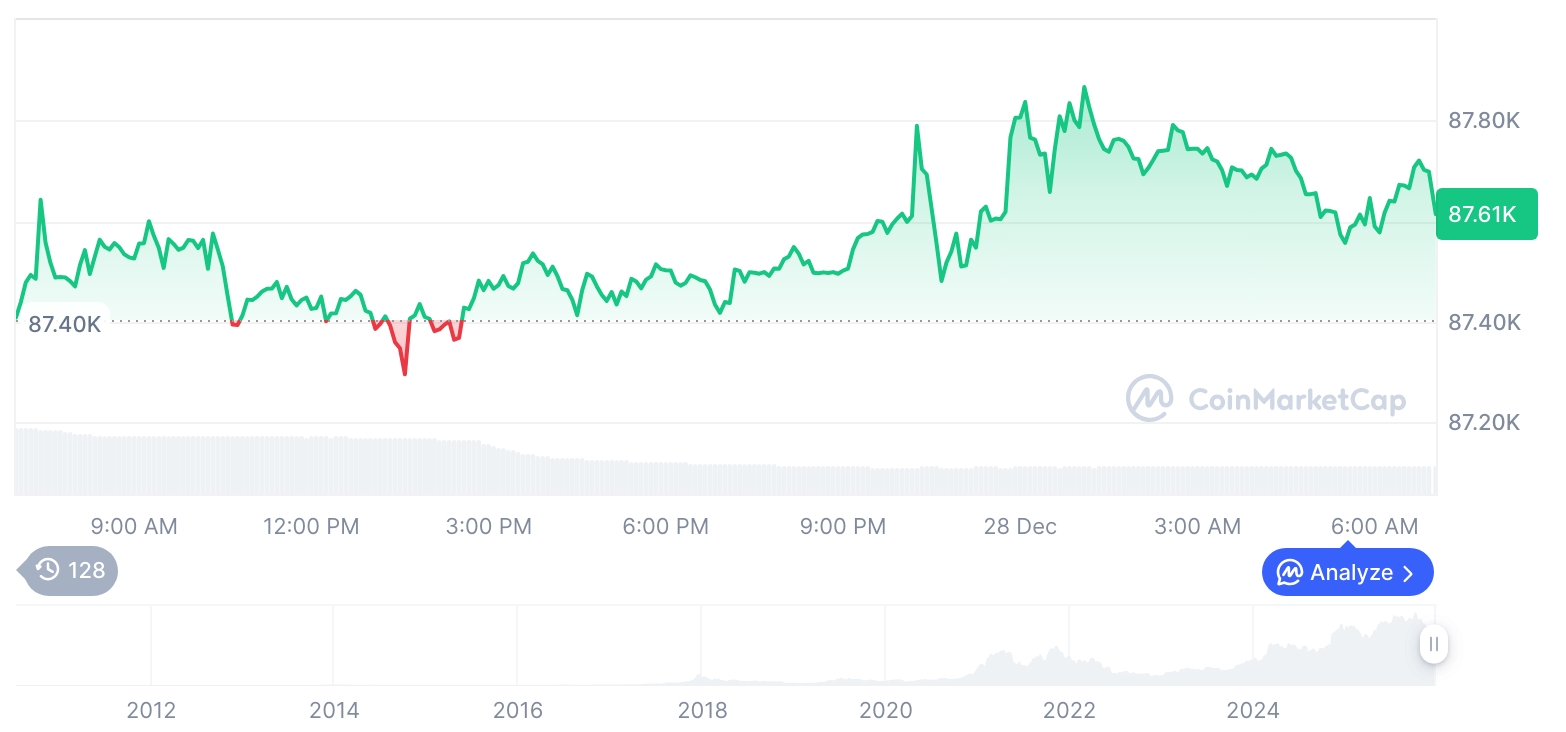
Task: Grab the timeline range slider handle
Action: (x=1434, y=644)
